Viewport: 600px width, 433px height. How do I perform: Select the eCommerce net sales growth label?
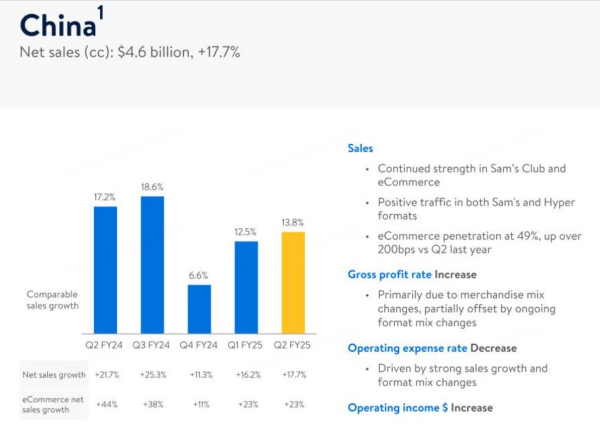50,404
